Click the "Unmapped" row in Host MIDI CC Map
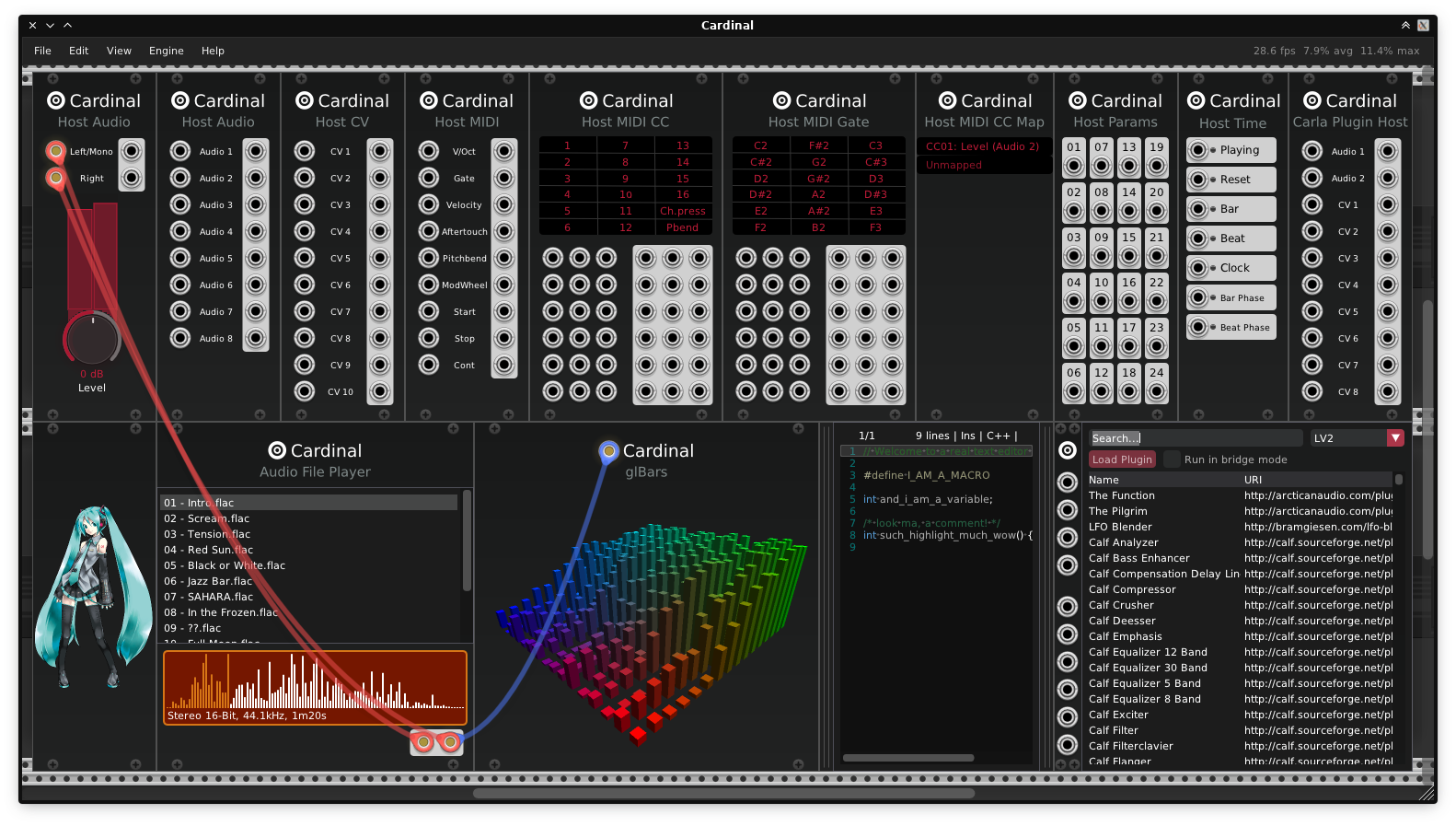The height and width of the screenshot is (826, 1456). (x=984, y=165)
